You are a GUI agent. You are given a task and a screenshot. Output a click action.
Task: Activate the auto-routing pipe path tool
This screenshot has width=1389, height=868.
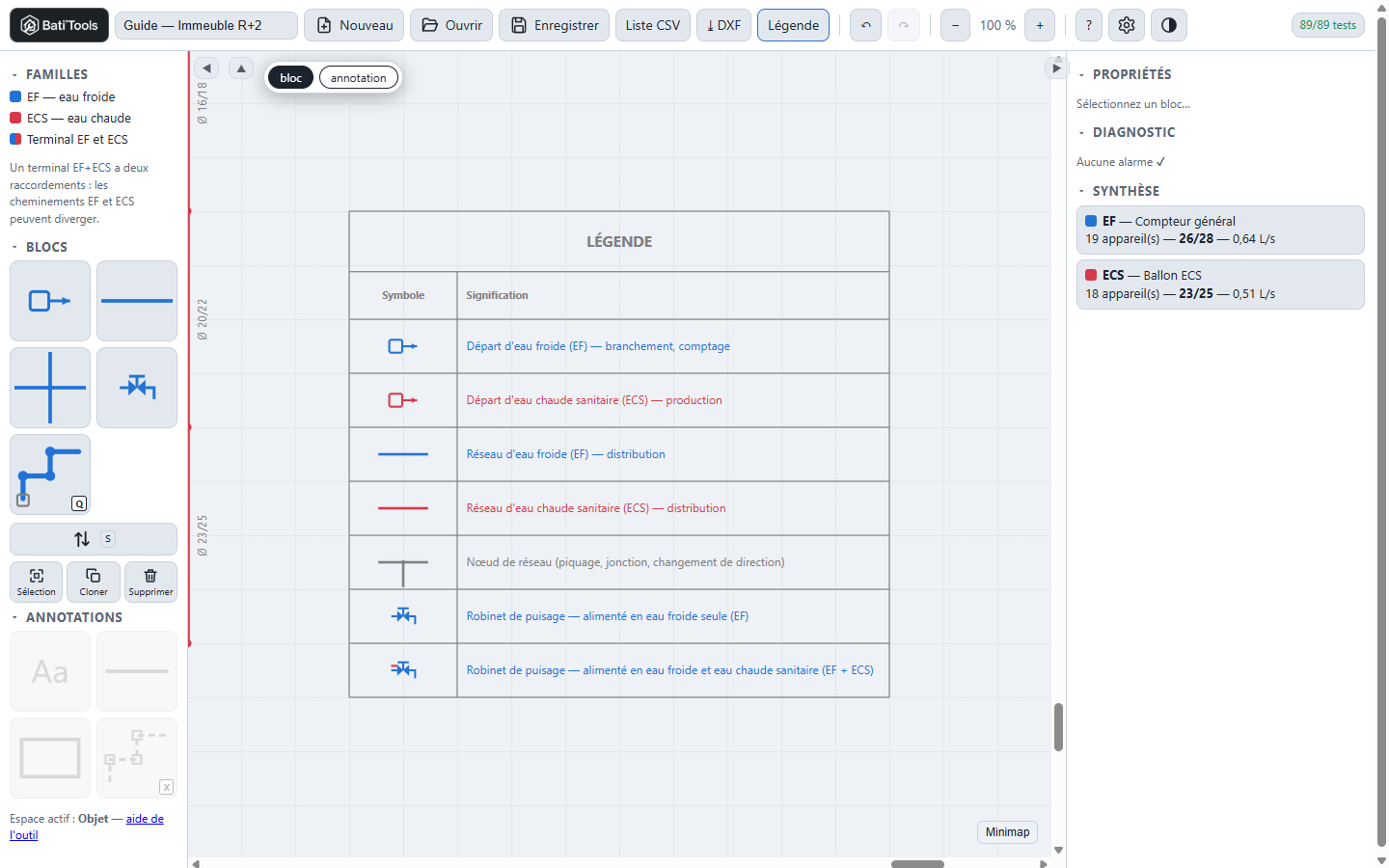(x=50, y=475)
